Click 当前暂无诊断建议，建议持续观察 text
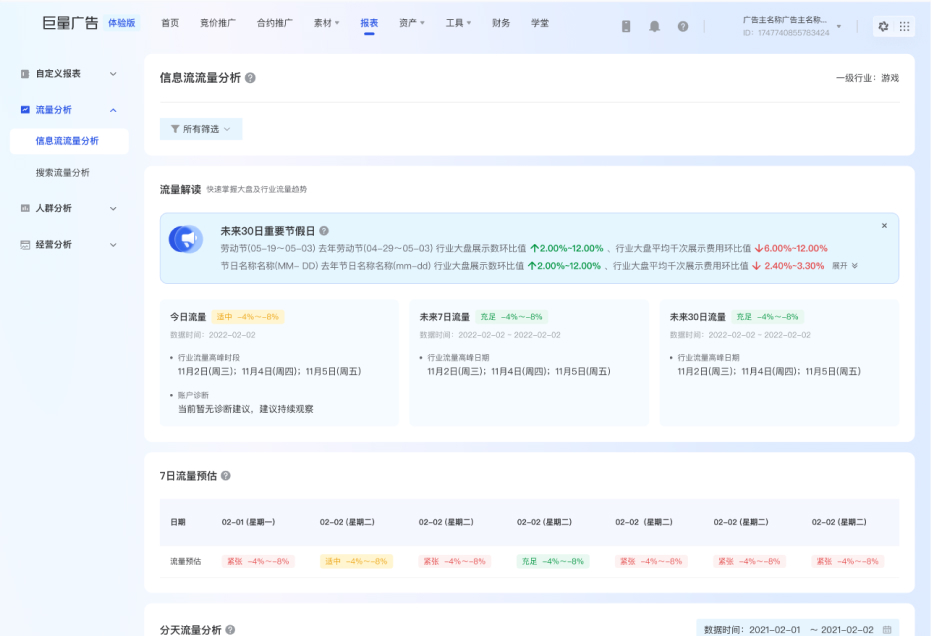932x636 pixels. click(x=245, y=409)
